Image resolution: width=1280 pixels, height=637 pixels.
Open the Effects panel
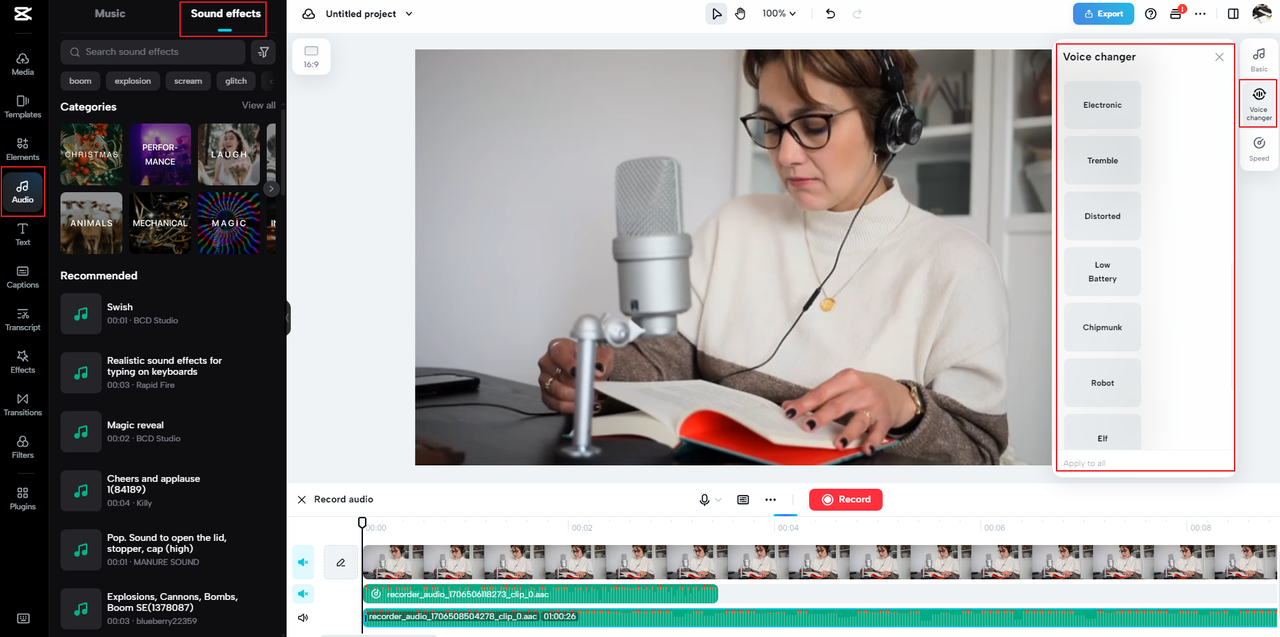pyautogui.click(x=22, y=362)
